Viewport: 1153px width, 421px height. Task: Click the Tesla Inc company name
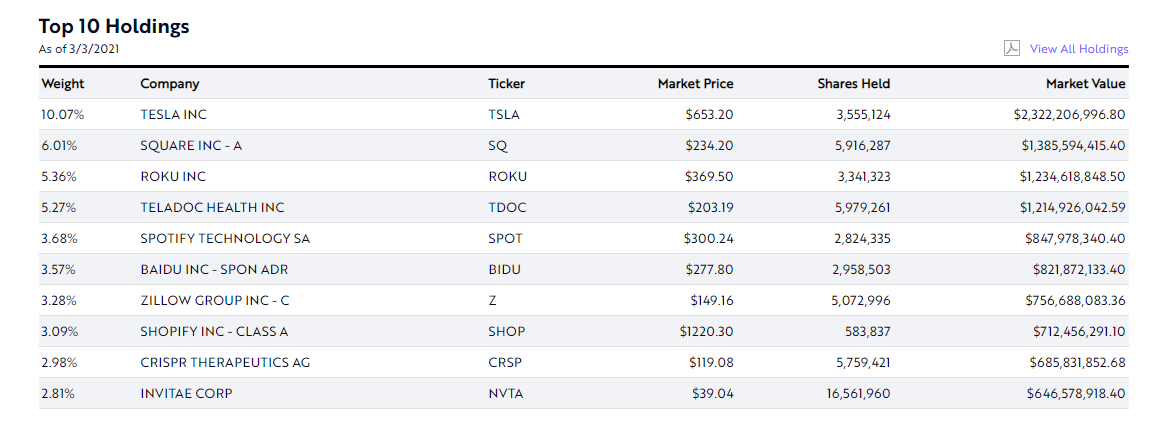point(173,115)
